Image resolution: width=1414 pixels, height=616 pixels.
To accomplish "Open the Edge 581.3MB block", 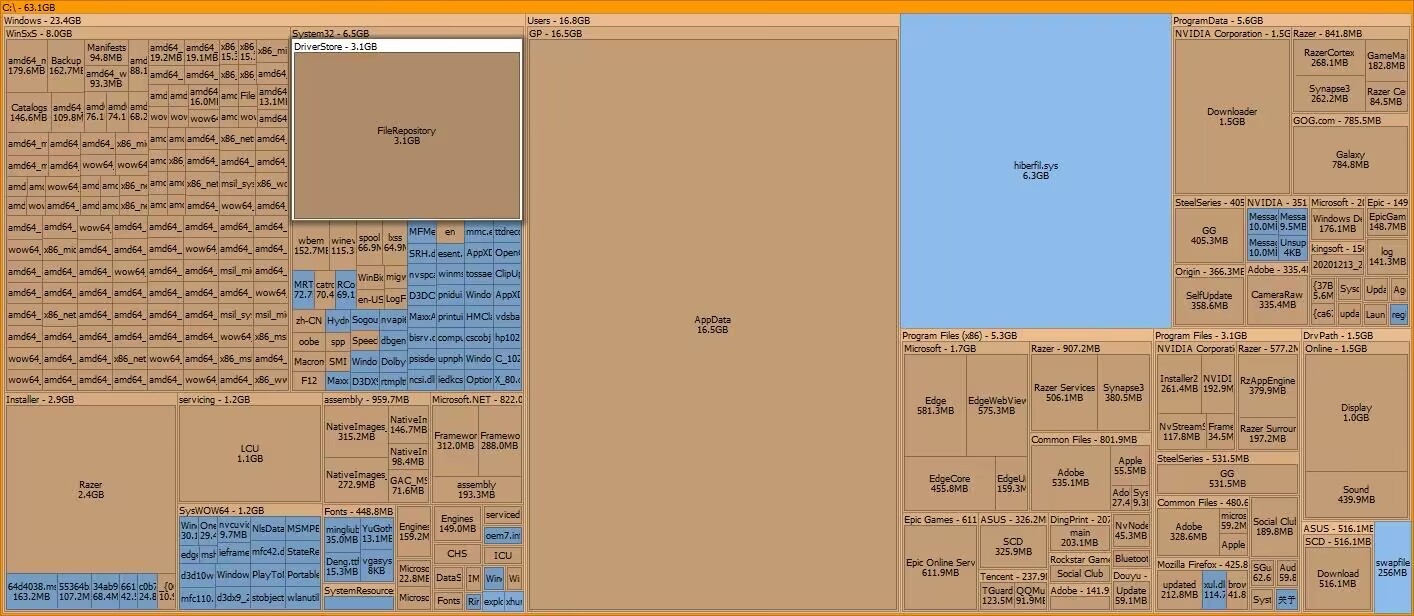I will pos(935,405).
